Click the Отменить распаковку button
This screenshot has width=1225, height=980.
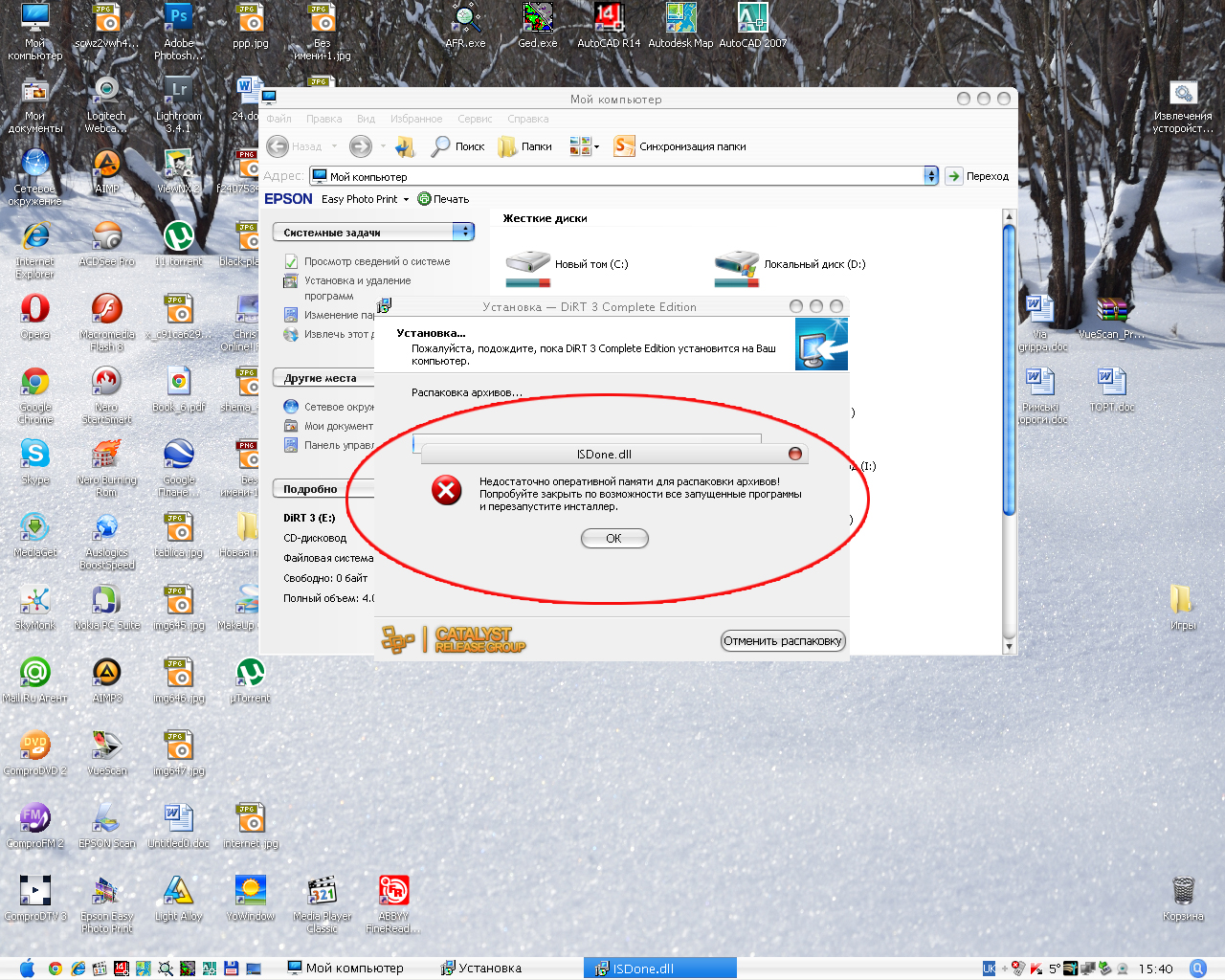(x=783, y=641)
